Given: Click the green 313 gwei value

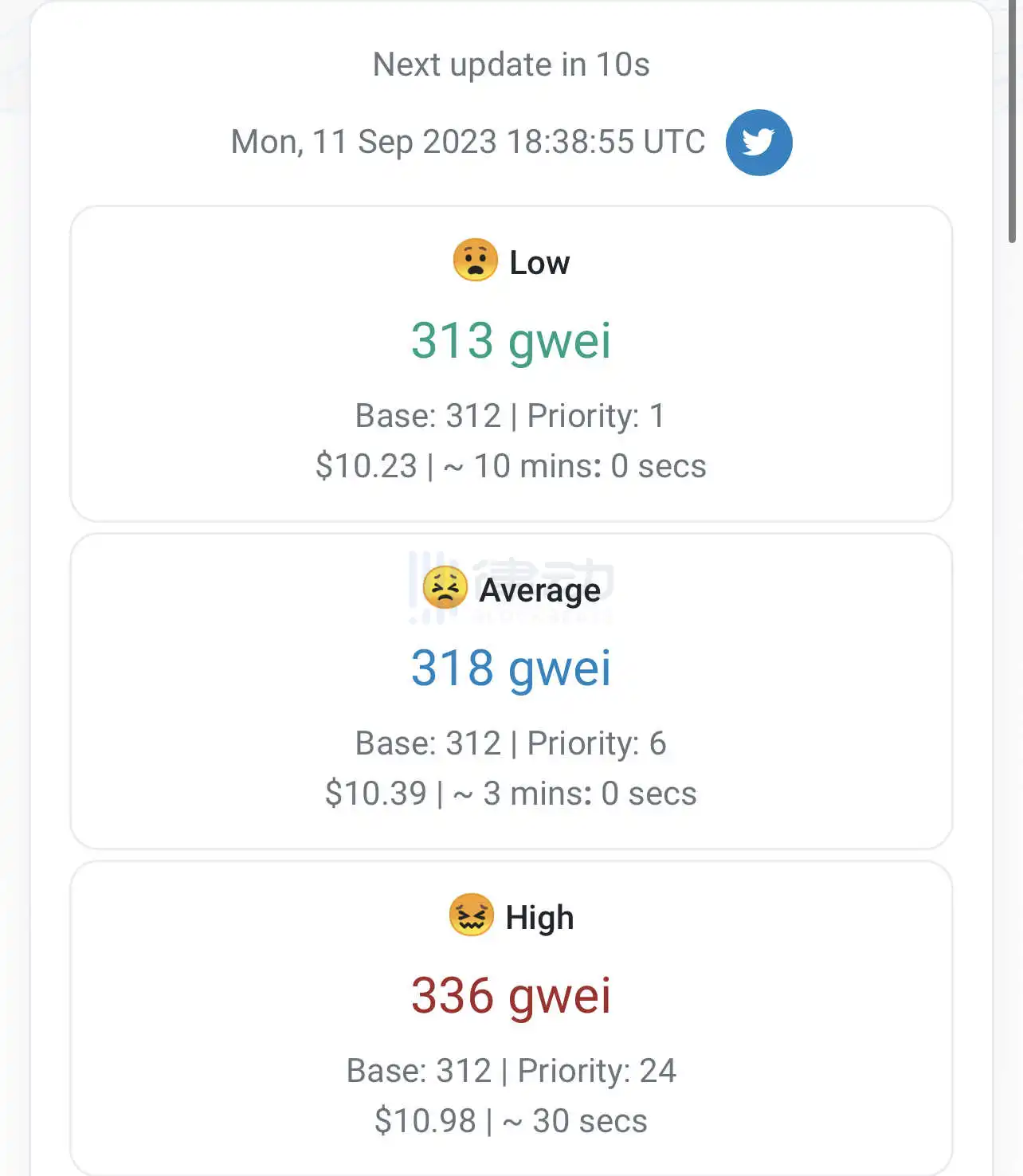Looking at the screenshot, I should click(511, 341).
